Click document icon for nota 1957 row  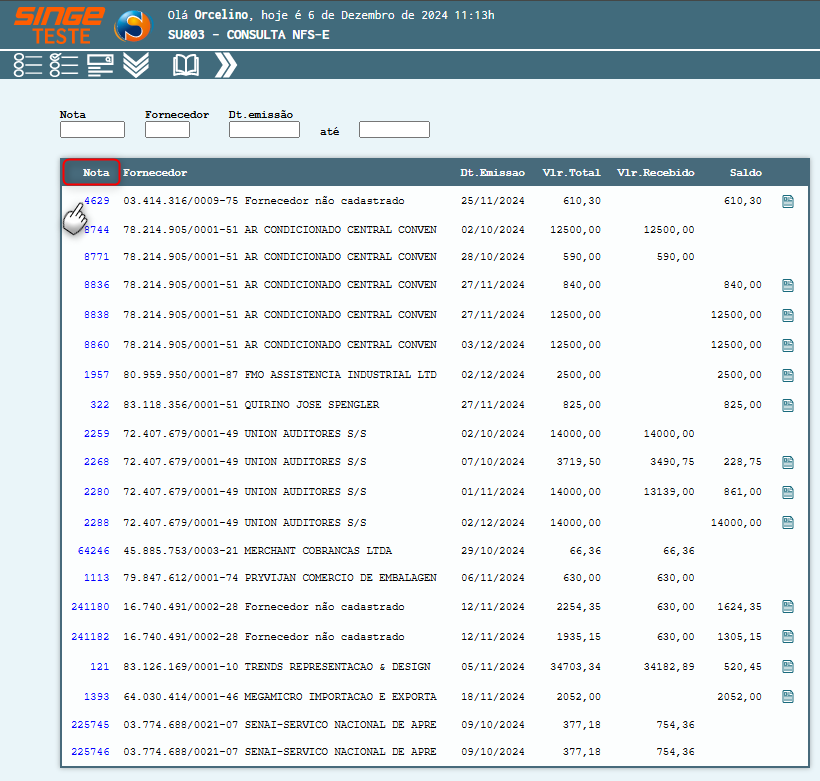pos(788,375)
